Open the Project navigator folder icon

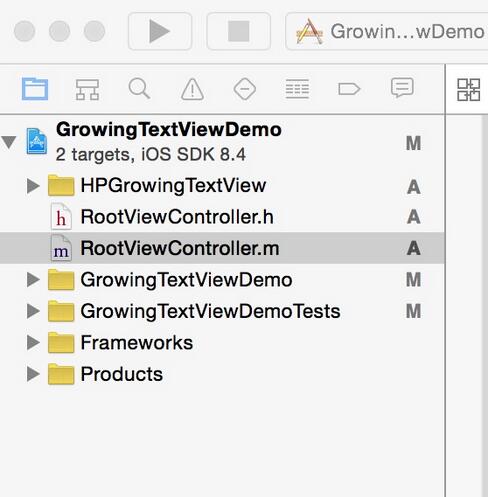point(35,89)
